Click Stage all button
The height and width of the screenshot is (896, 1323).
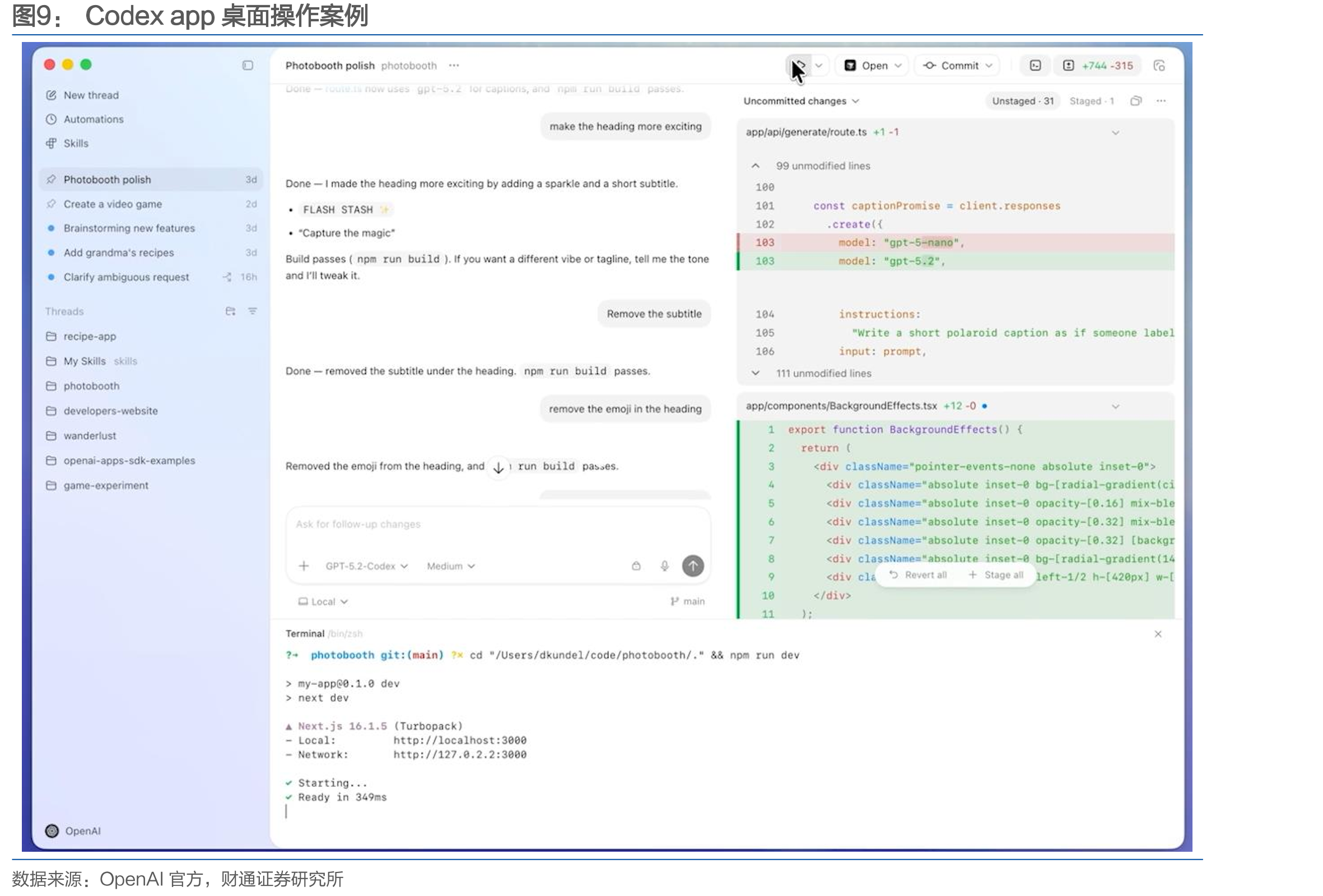click(996, 575)
